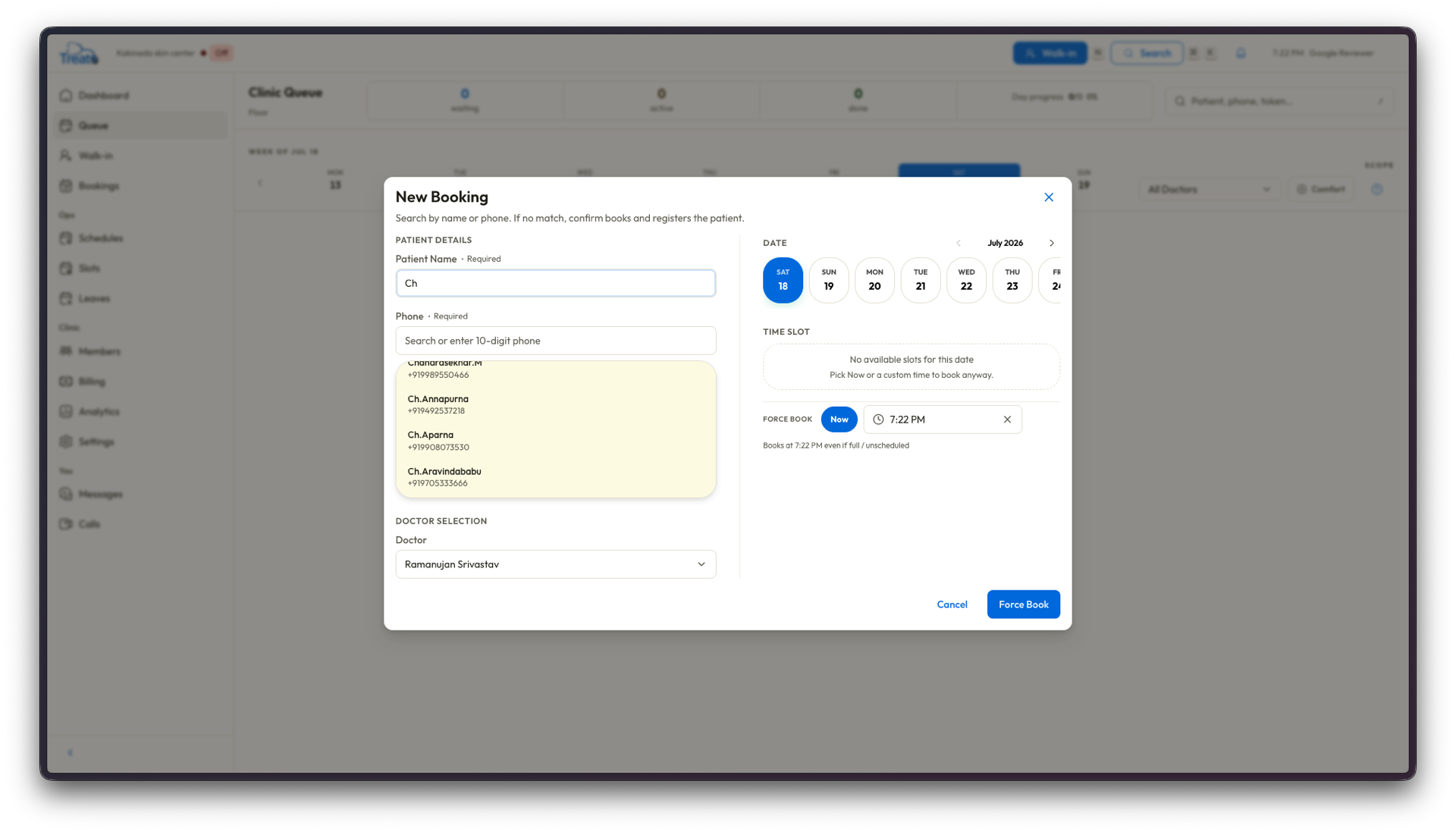Select date SAT 18

[x=783, y=280]
